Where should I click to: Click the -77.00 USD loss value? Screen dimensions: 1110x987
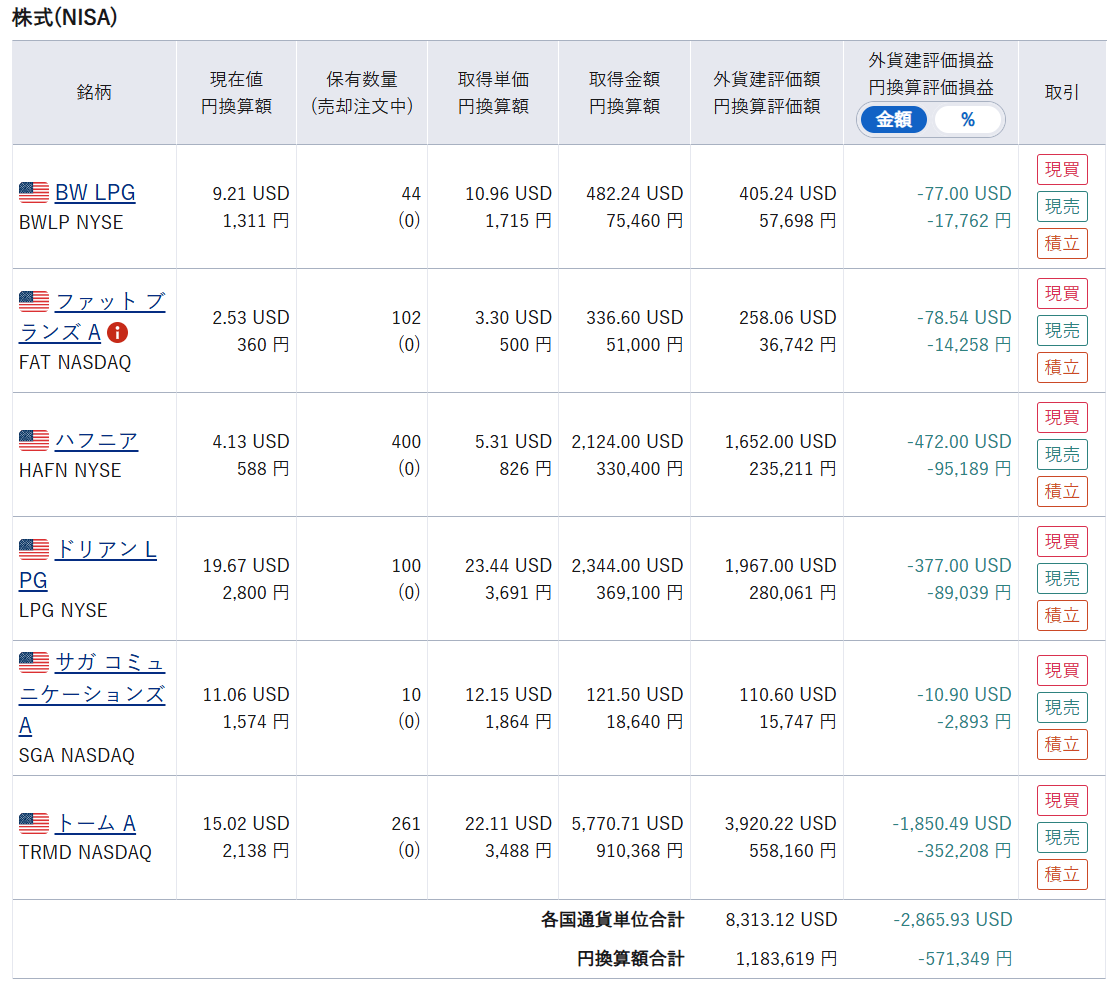(963, 193)
